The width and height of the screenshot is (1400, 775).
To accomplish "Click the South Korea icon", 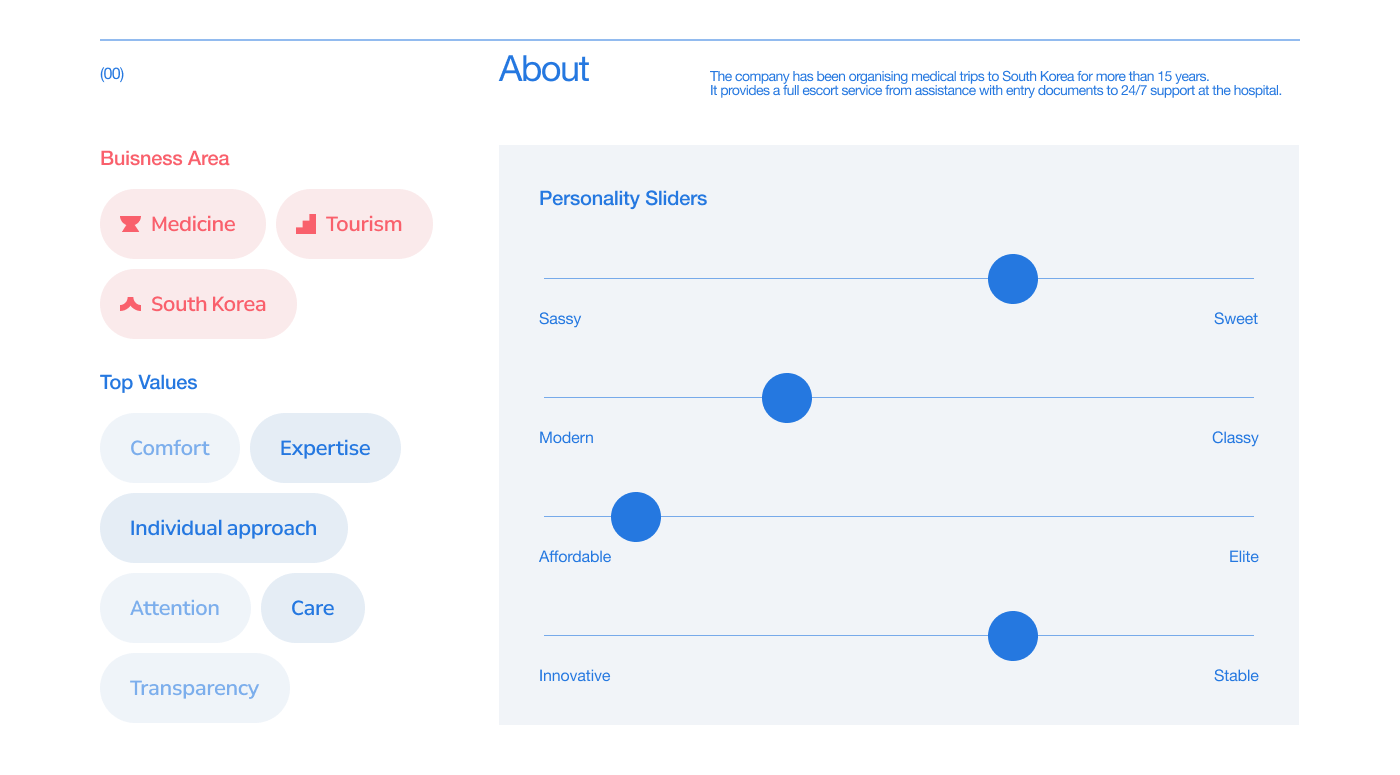I will point(130,304).
